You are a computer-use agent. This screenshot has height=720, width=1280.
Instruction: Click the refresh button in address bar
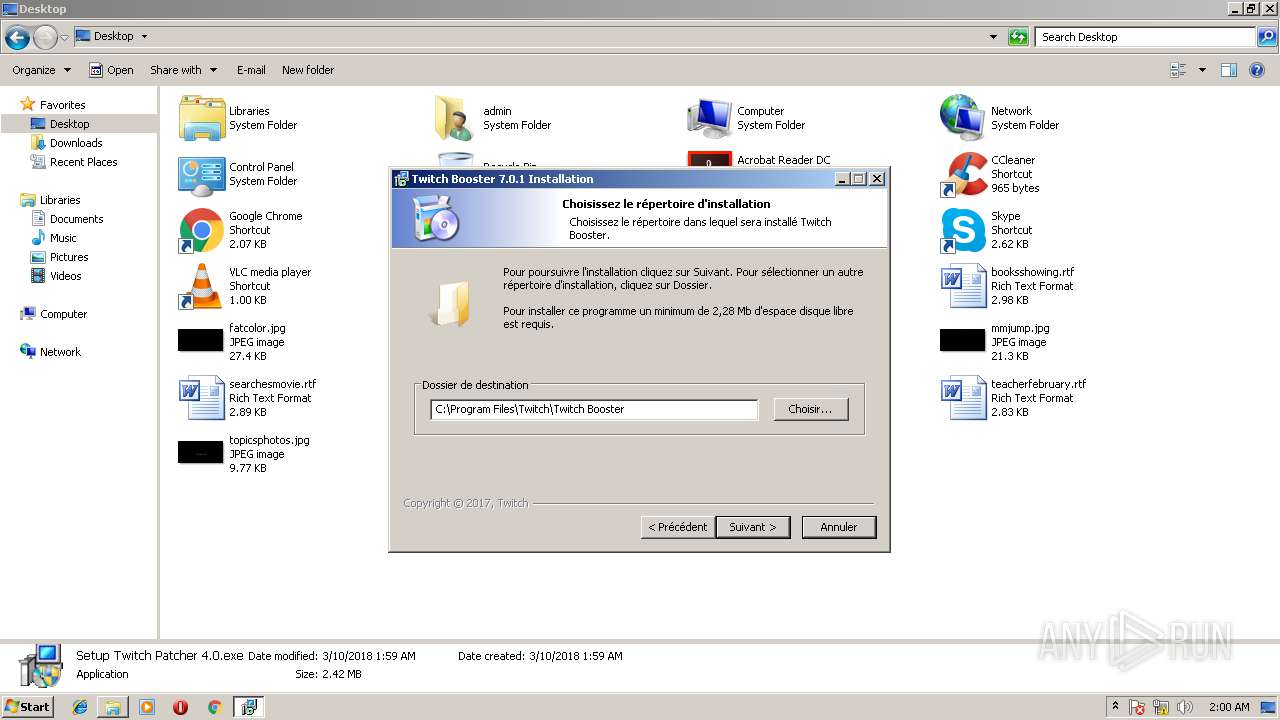pos(1018,37)
